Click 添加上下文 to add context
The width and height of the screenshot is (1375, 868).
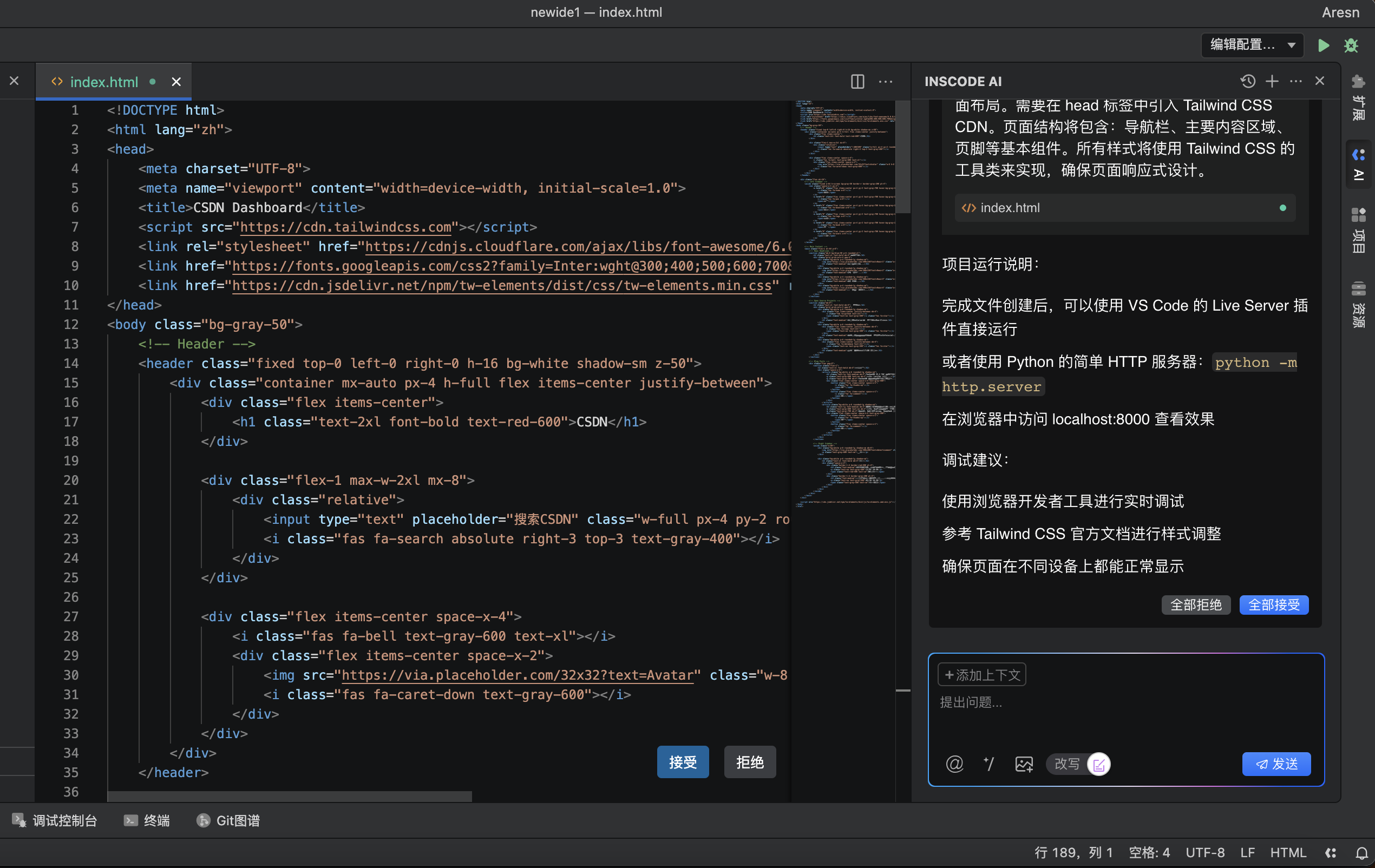(981, 675)
